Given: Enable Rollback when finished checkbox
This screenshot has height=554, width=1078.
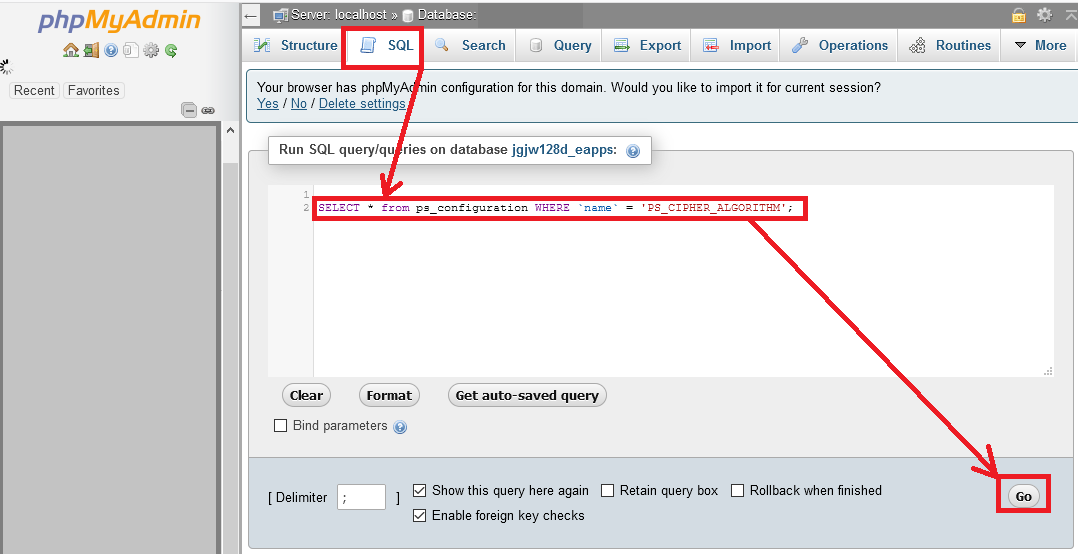Looking at the screenshot, I should pyautogui.click(x=737, y=490).
